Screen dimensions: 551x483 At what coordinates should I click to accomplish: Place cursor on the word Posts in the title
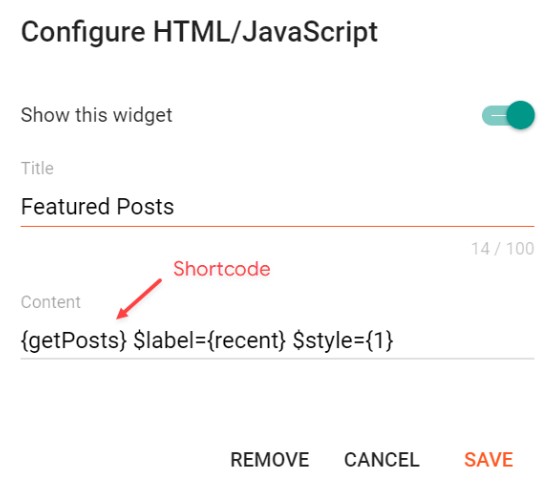pyautogui.click(x=145, y=206)
